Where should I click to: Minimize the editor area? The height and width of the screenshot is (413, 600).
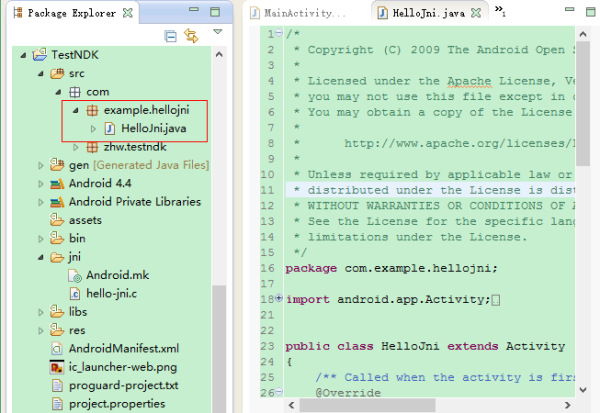[570, 9]
